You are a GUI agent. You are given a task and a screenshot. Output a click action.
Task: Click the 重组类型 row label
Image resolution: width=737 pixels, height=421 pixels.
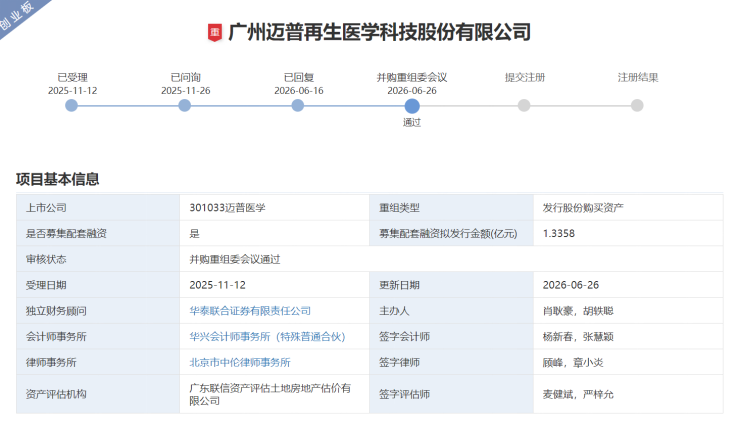(400, 208)
